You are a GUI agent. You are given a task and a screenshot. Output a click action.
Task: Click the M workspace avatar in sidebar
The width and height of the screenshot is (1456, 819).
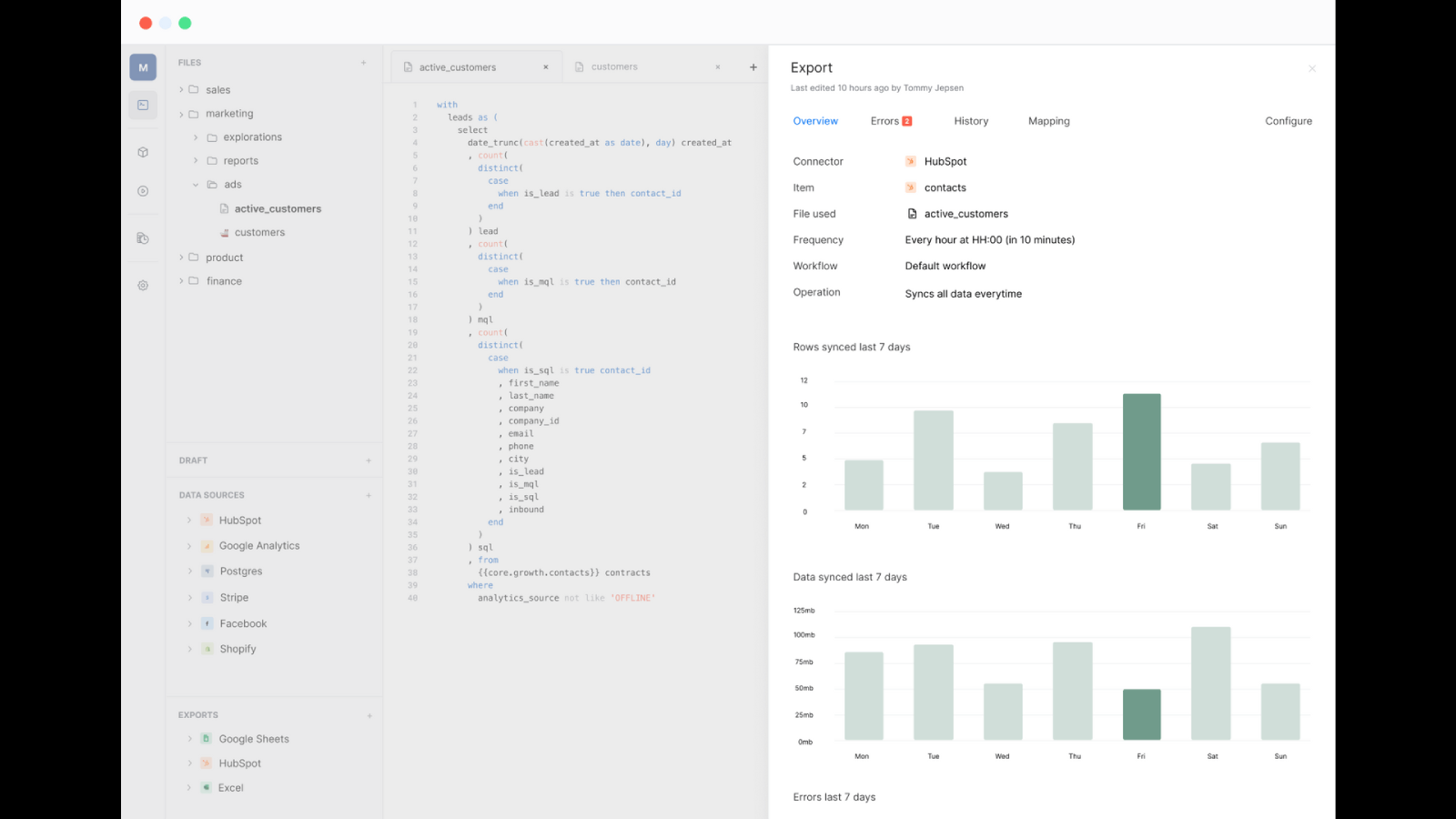click(x=143, y=67)
